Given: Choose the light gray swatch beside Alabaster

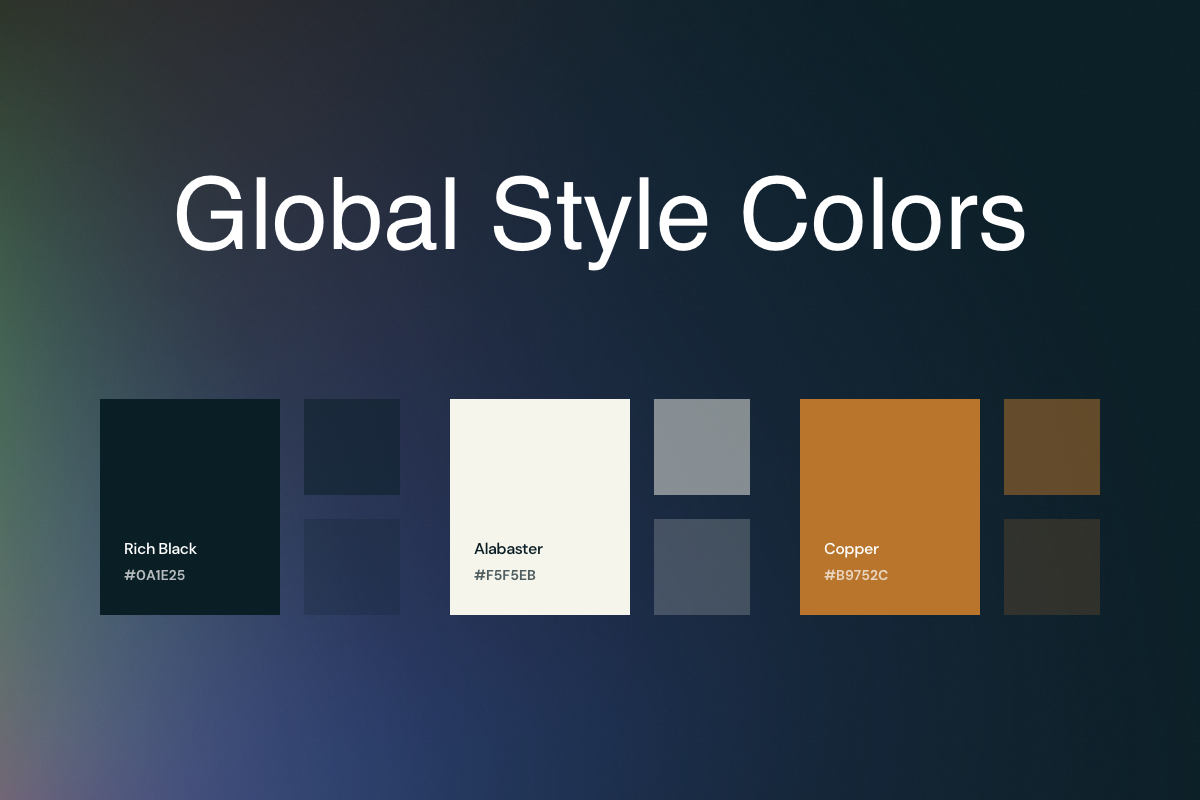Looking at the screenshot, I should pos(702,447).
